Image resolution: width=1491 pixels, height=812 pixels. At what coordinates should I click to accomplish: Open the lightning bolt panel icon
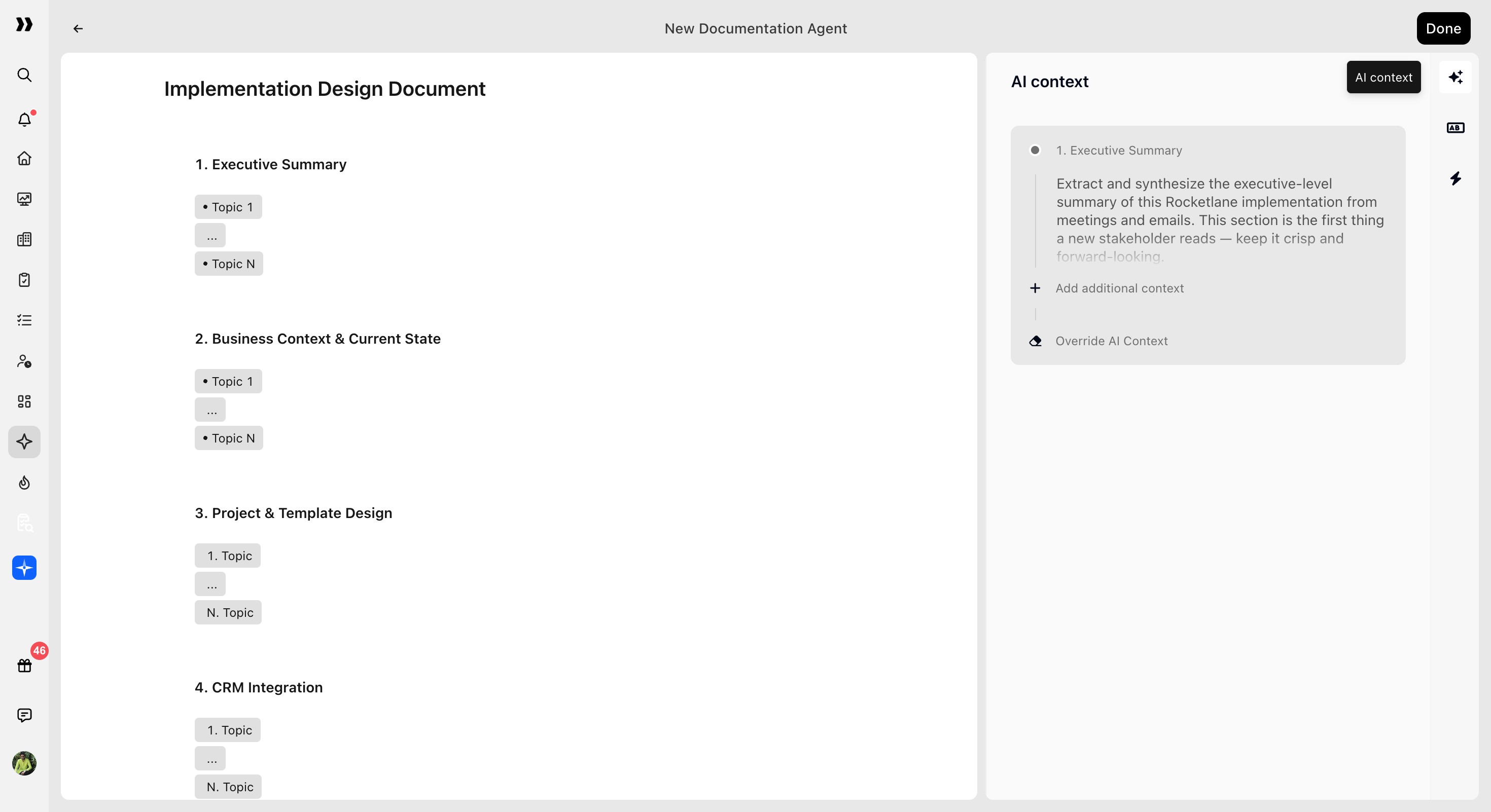[x=1455, y=178]
